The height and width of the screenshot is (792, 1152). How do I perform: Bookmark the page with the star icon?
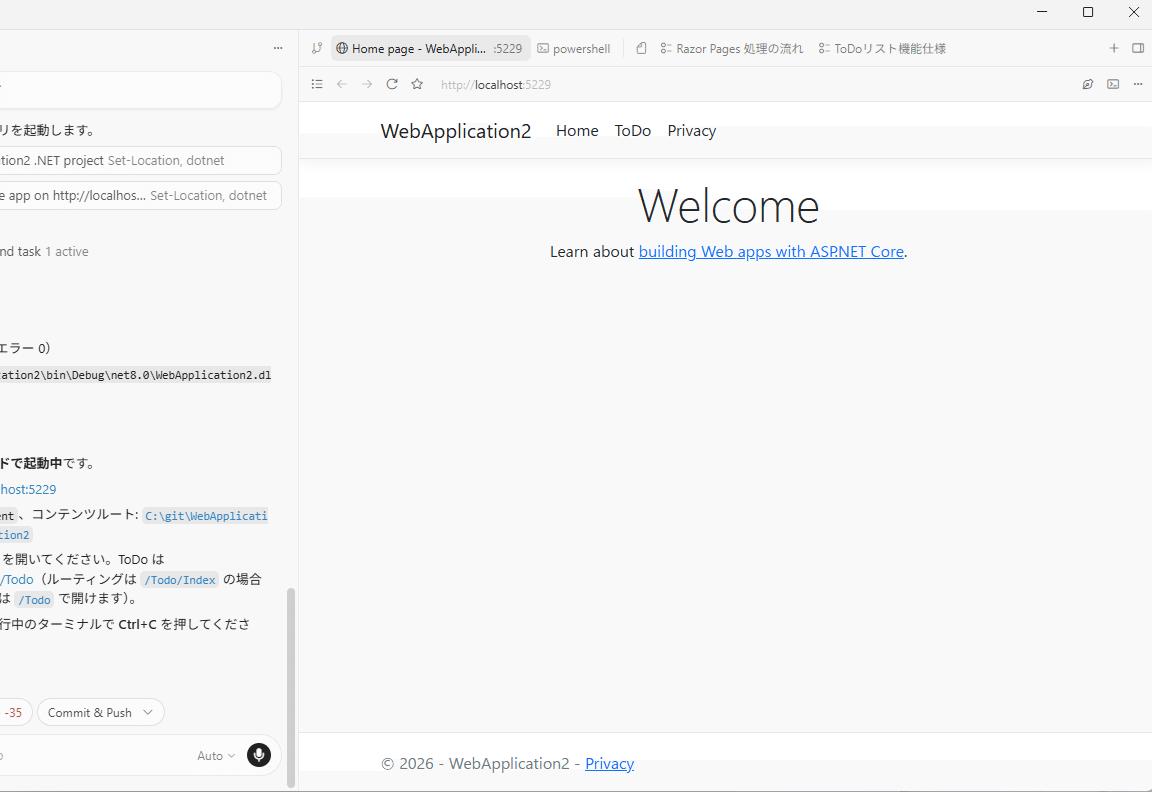(x=417, y=84)
